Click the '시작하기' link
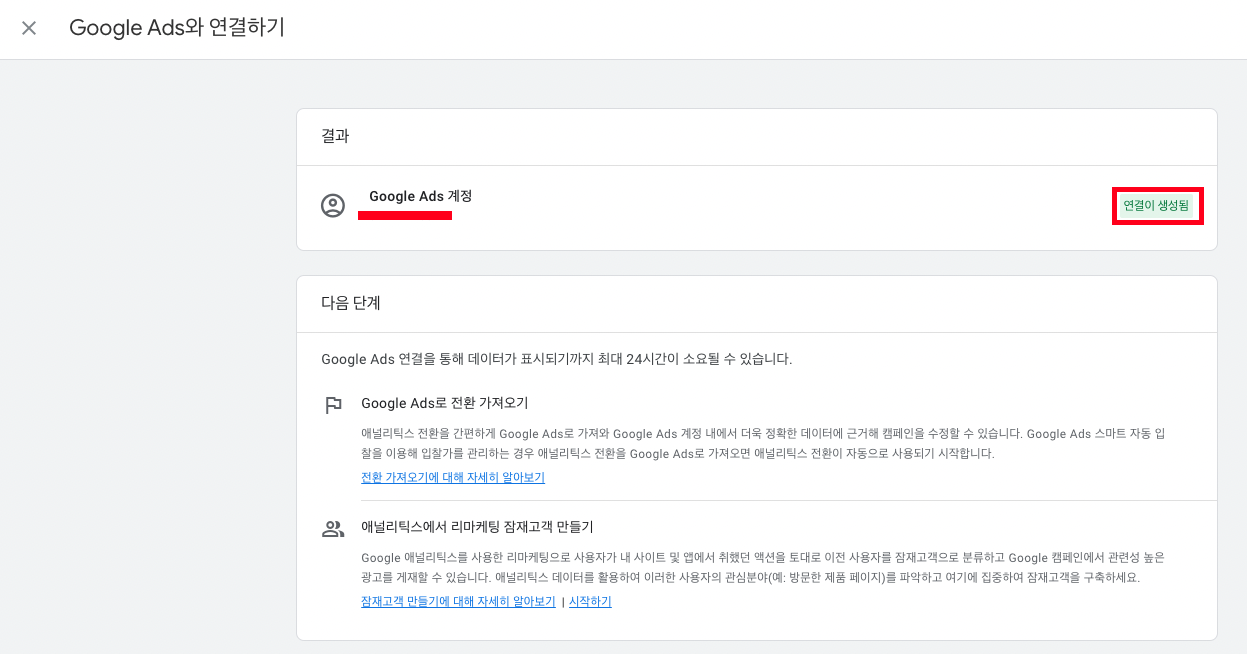 click(x=590, y=602)
